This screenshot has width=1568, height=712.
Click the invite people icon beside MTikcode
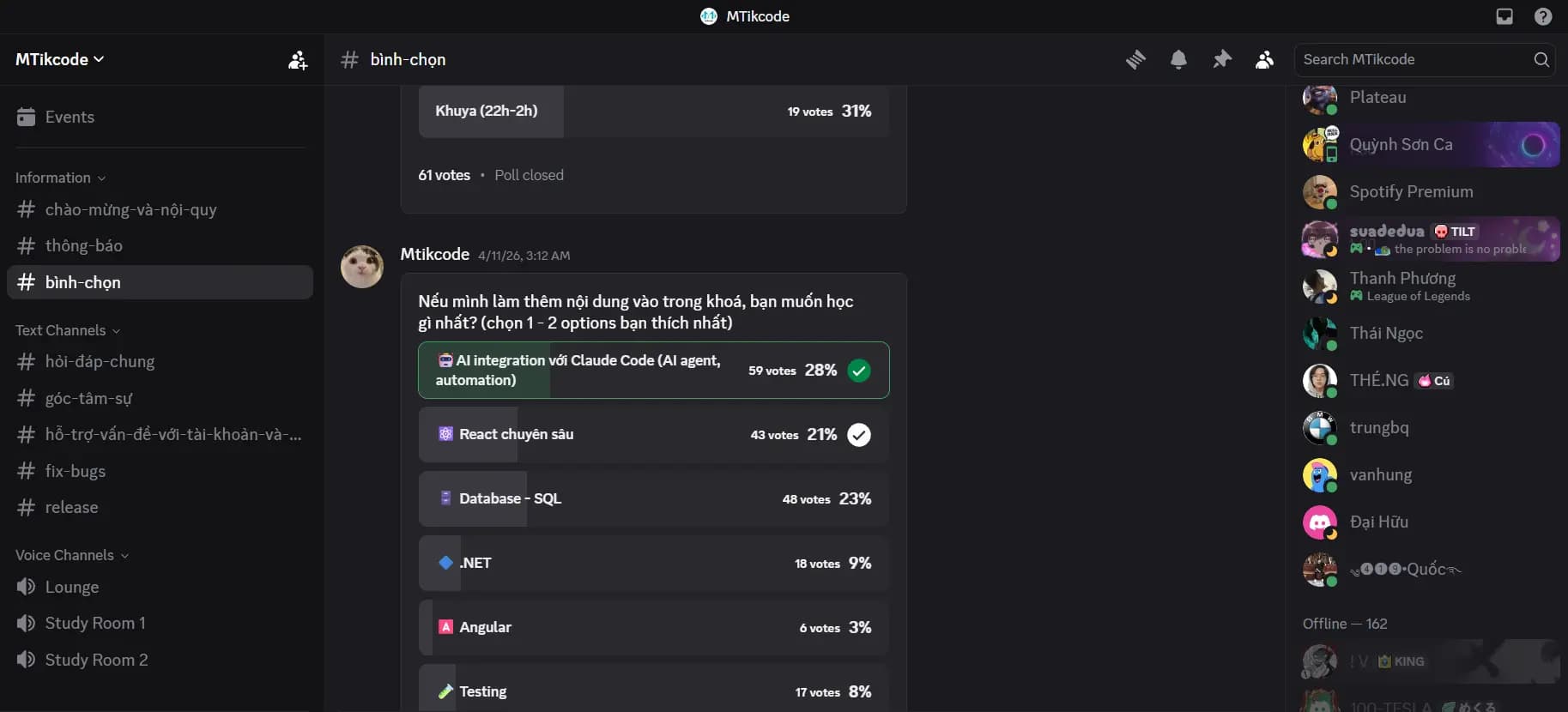click(x=298, y=60)
